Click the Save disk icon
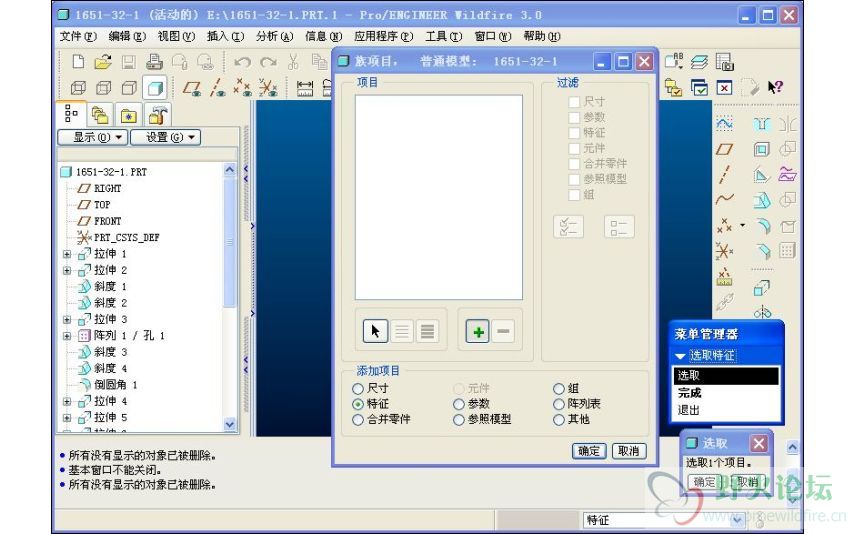Viewport: 856px width, 534px height. coord(129,62)
